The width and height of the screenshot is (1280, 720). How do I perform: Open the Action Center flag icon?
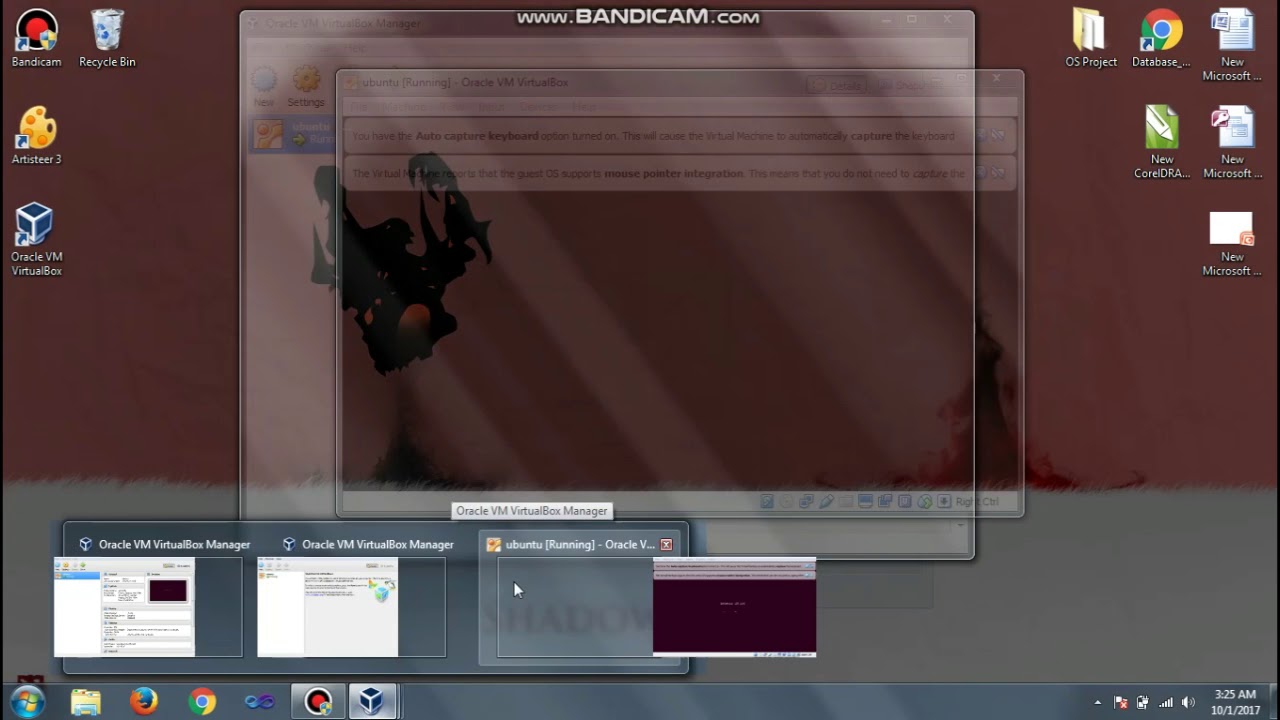click(1121, 702)
